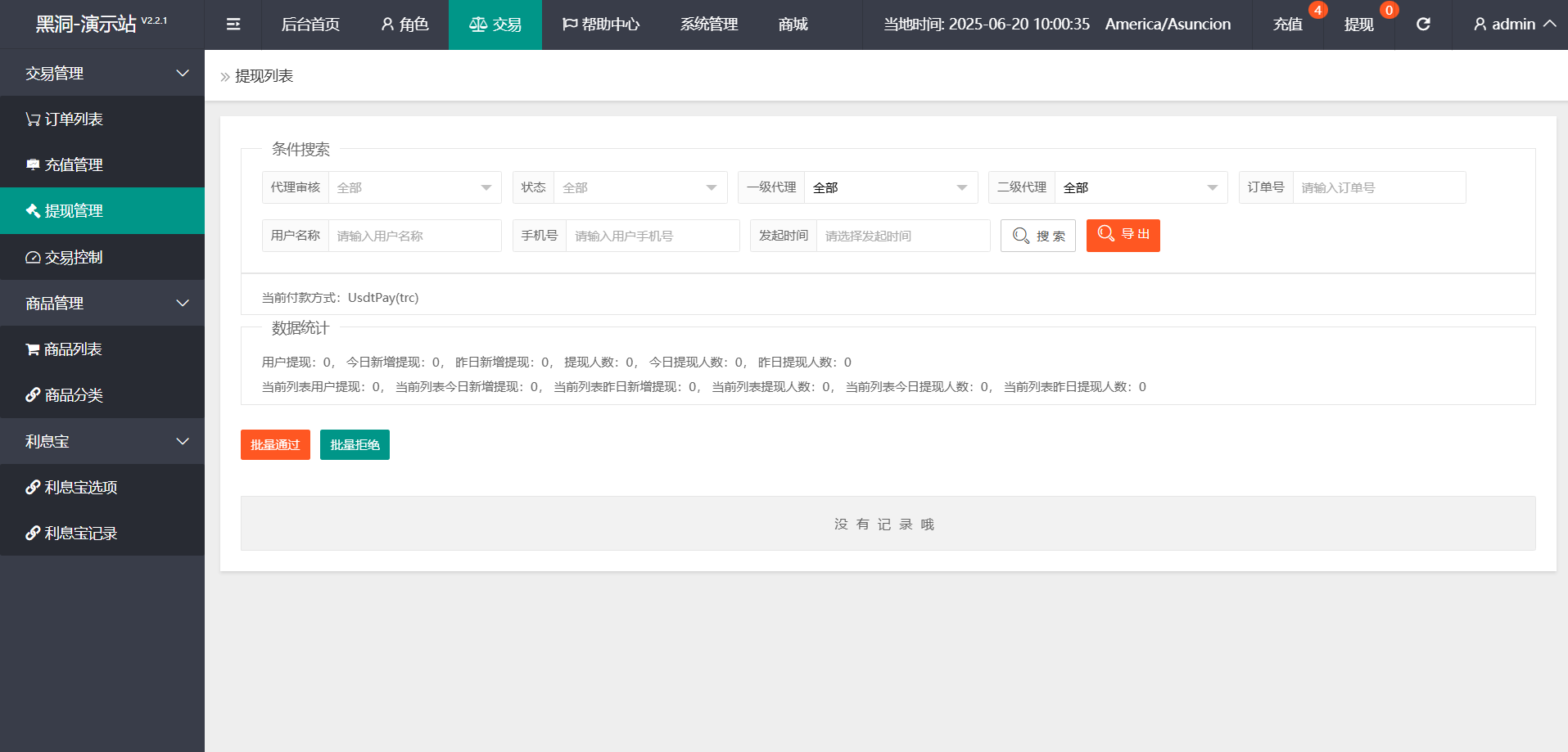This screenshot has width=1568, height=752.
Task: Click the scales icon beside 交易 tab
Action: tap(478, 25)
